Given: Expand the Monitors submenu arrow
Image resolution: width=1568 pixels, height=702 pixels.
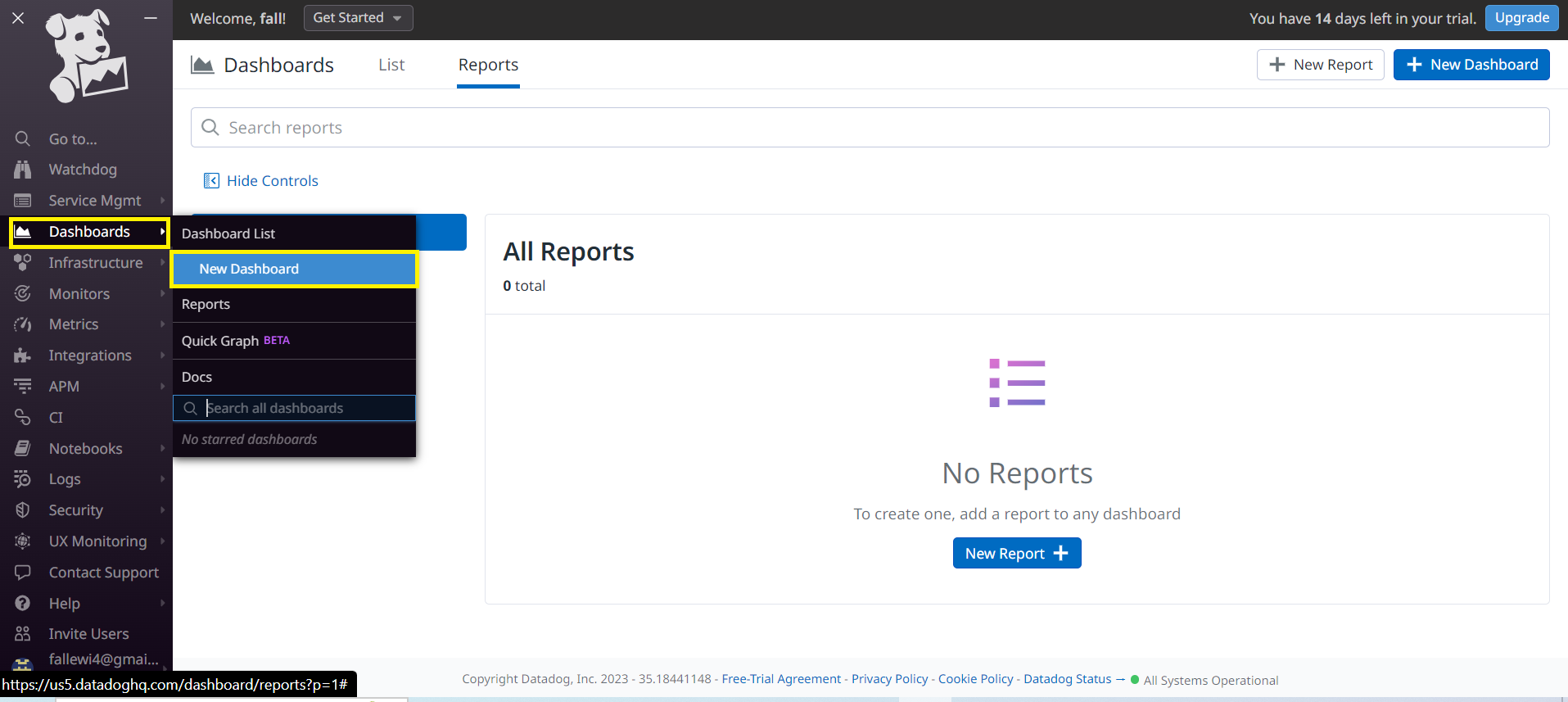Looking at the screenshot, I should coord(163,293).
